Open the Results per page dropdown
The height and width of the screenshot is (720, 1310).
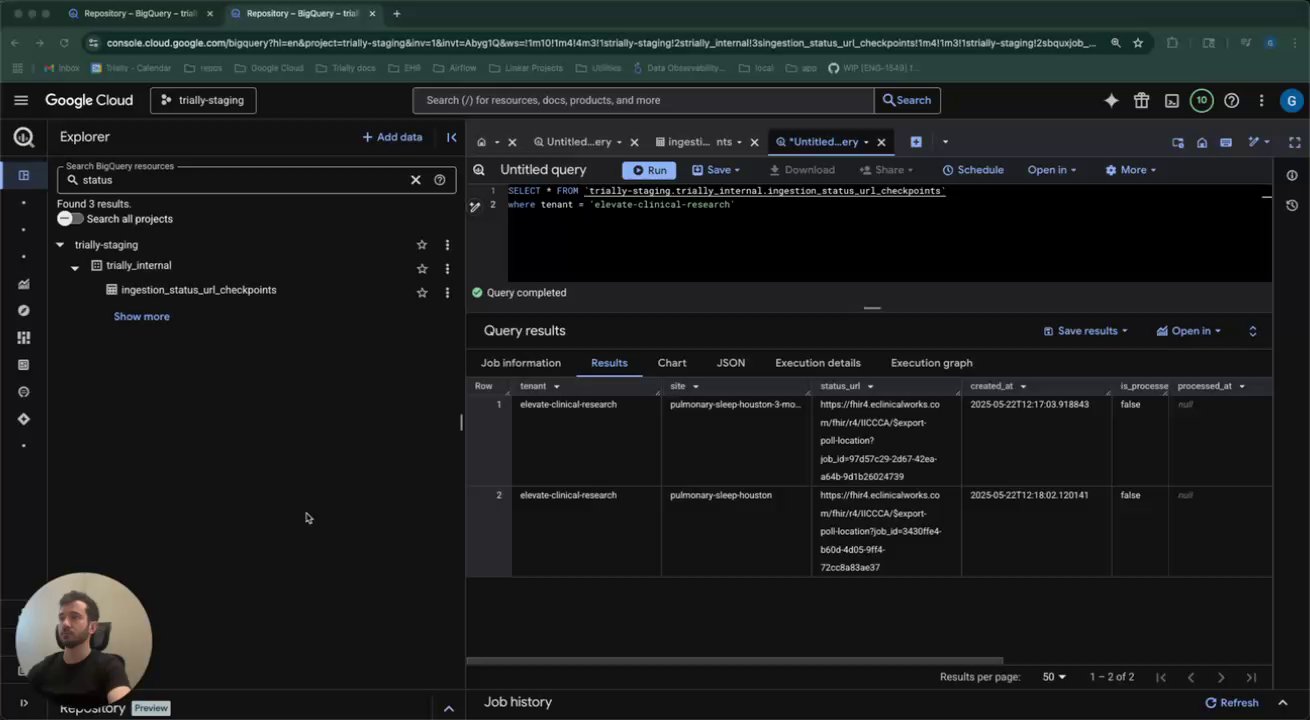(x=1054, y=677)
